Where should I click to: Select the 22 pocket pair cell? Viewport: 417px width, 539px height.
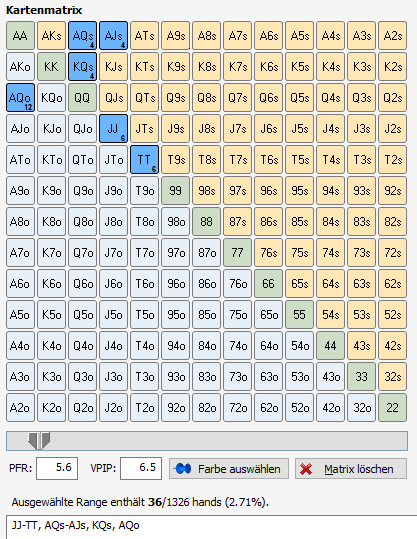pos(393,408)
